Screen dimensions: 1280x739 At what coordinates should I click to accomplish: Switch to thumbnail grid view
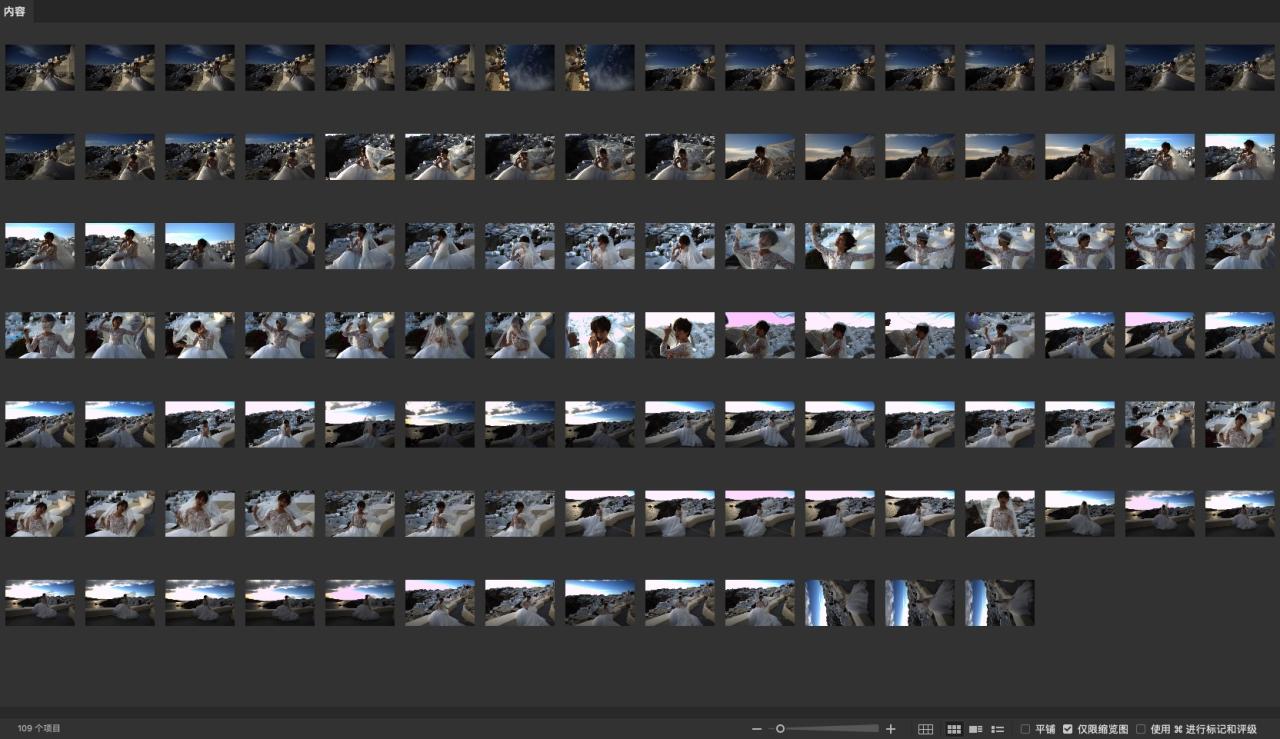954,729
